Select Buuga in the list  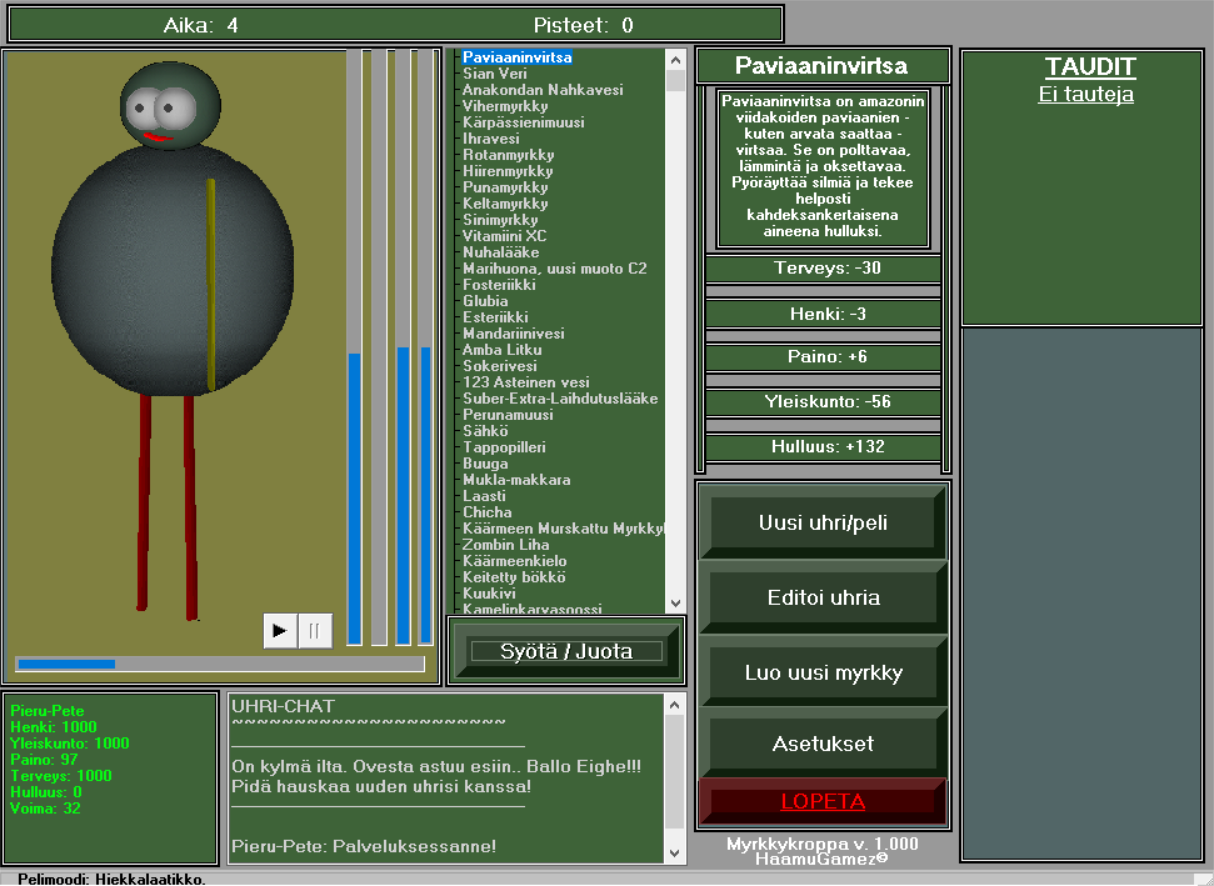tap(485, 463)
